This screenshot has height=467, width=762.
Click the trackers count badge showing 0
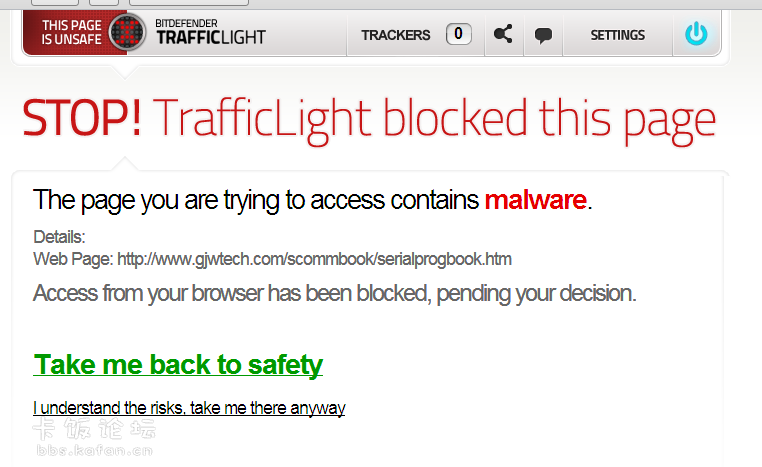click(x=458, y=34)
